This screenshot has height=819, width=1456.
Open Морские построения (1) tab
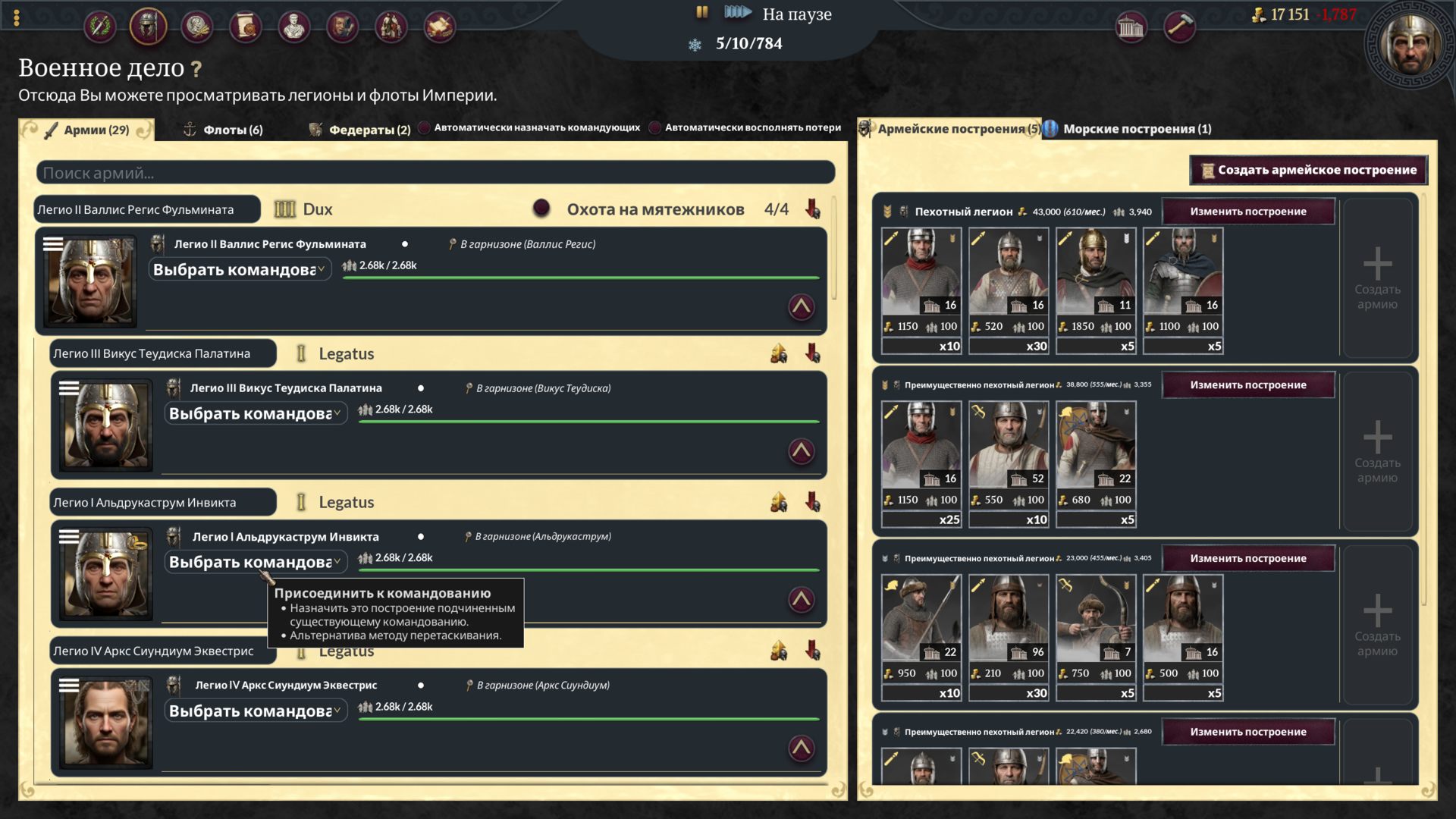pos(1135,129)
